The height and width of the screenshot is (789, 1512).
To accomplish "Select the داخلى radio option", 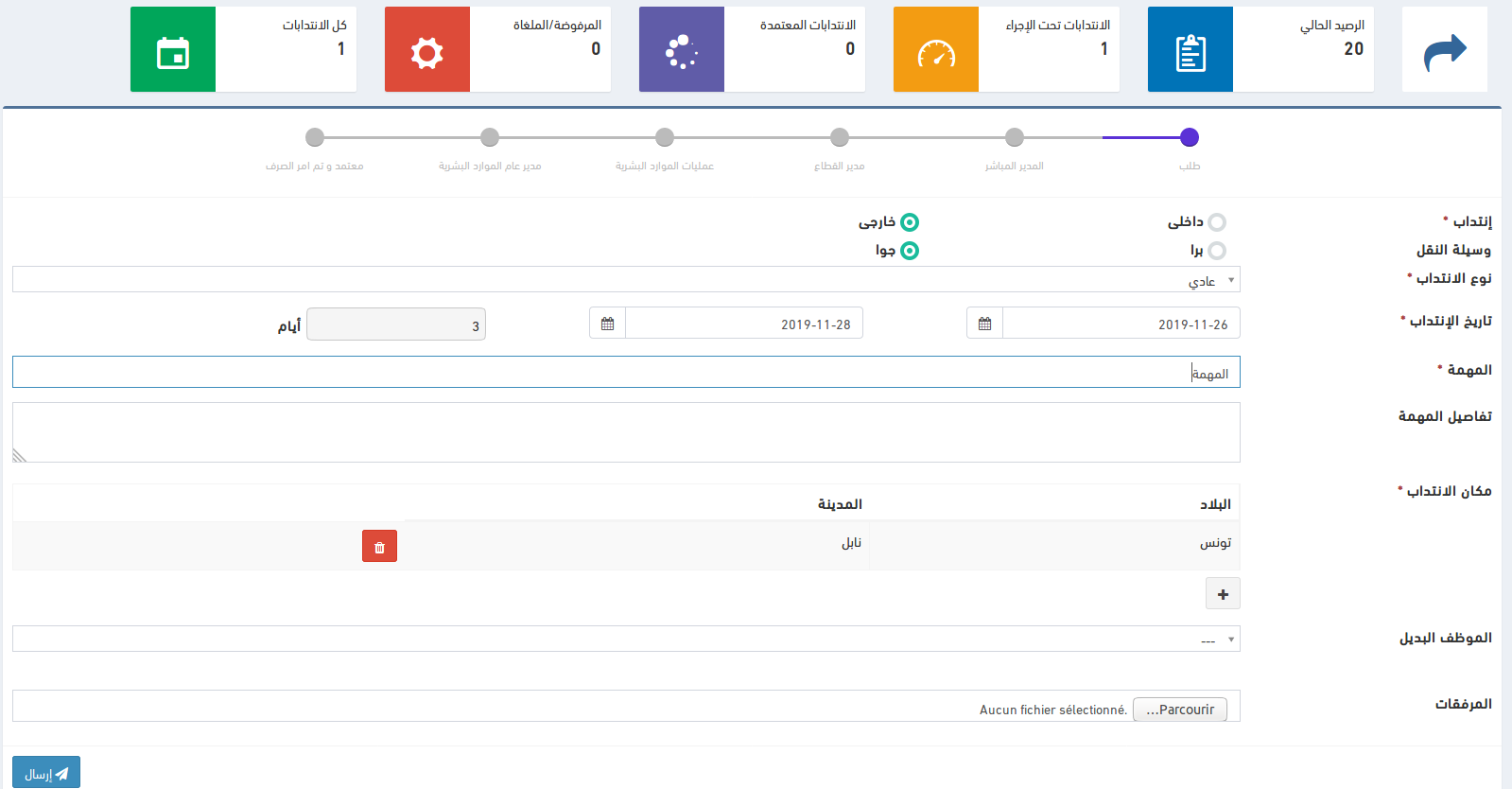I will pyautogui.click(x=1217, y=222).
